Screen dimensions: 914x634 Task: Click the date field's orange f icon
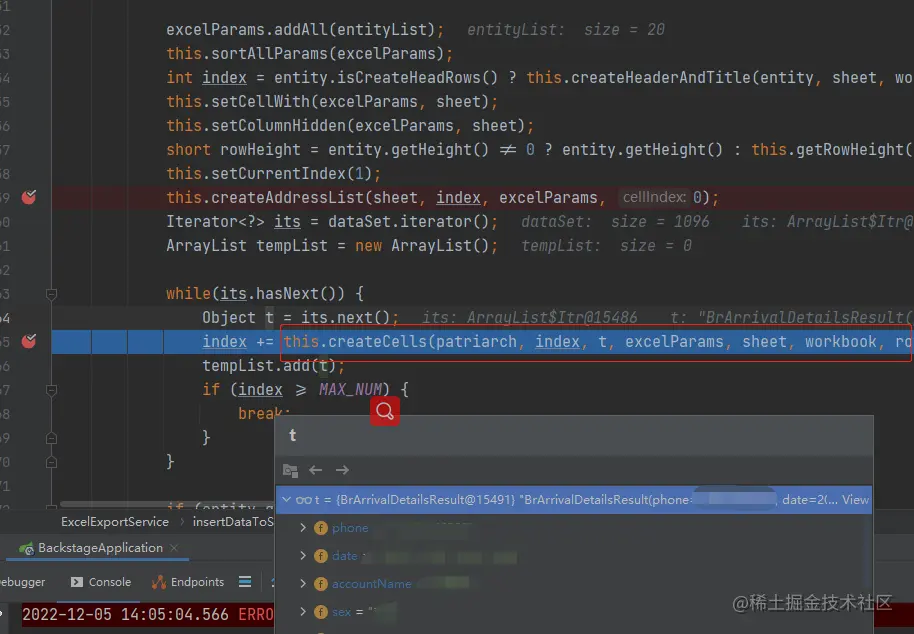[x=321, y=556]
